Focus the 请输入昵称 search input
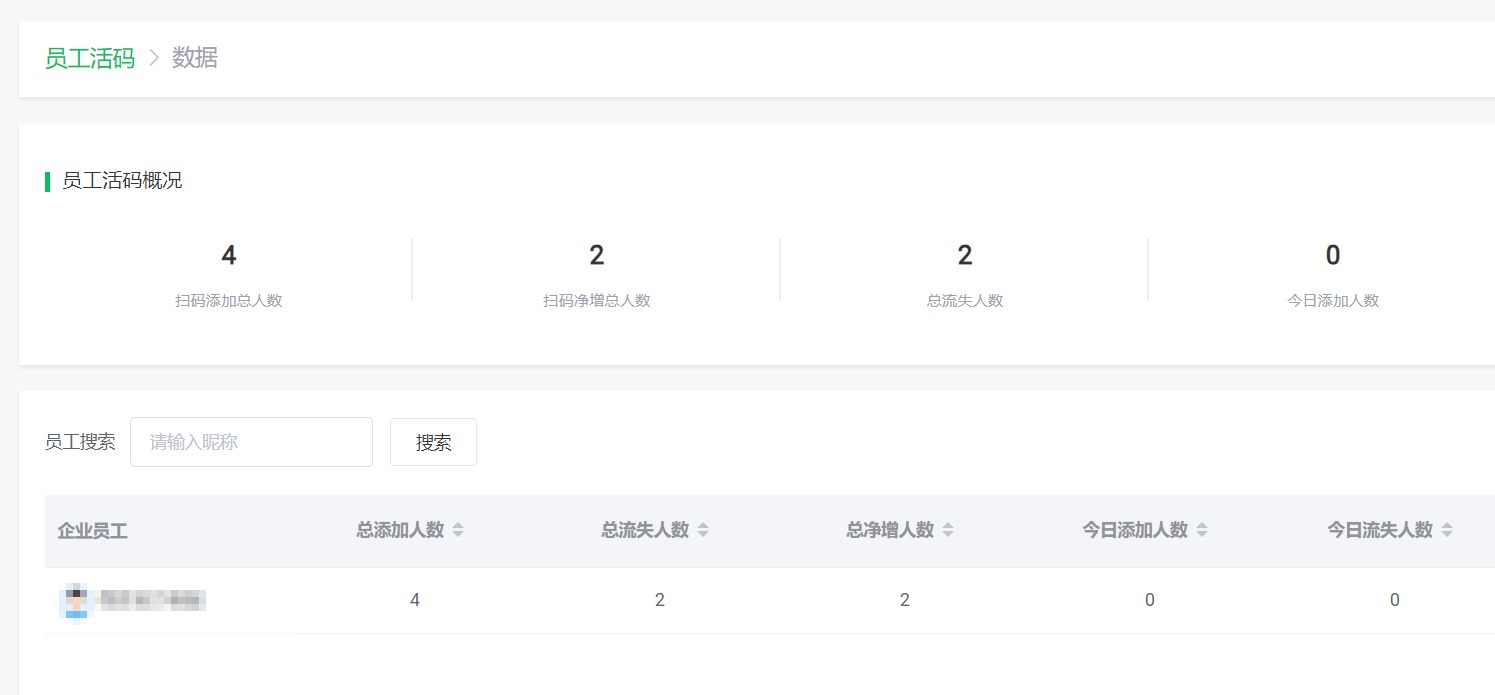This screenshot has height=695, width=1495. tap(251, 442)
